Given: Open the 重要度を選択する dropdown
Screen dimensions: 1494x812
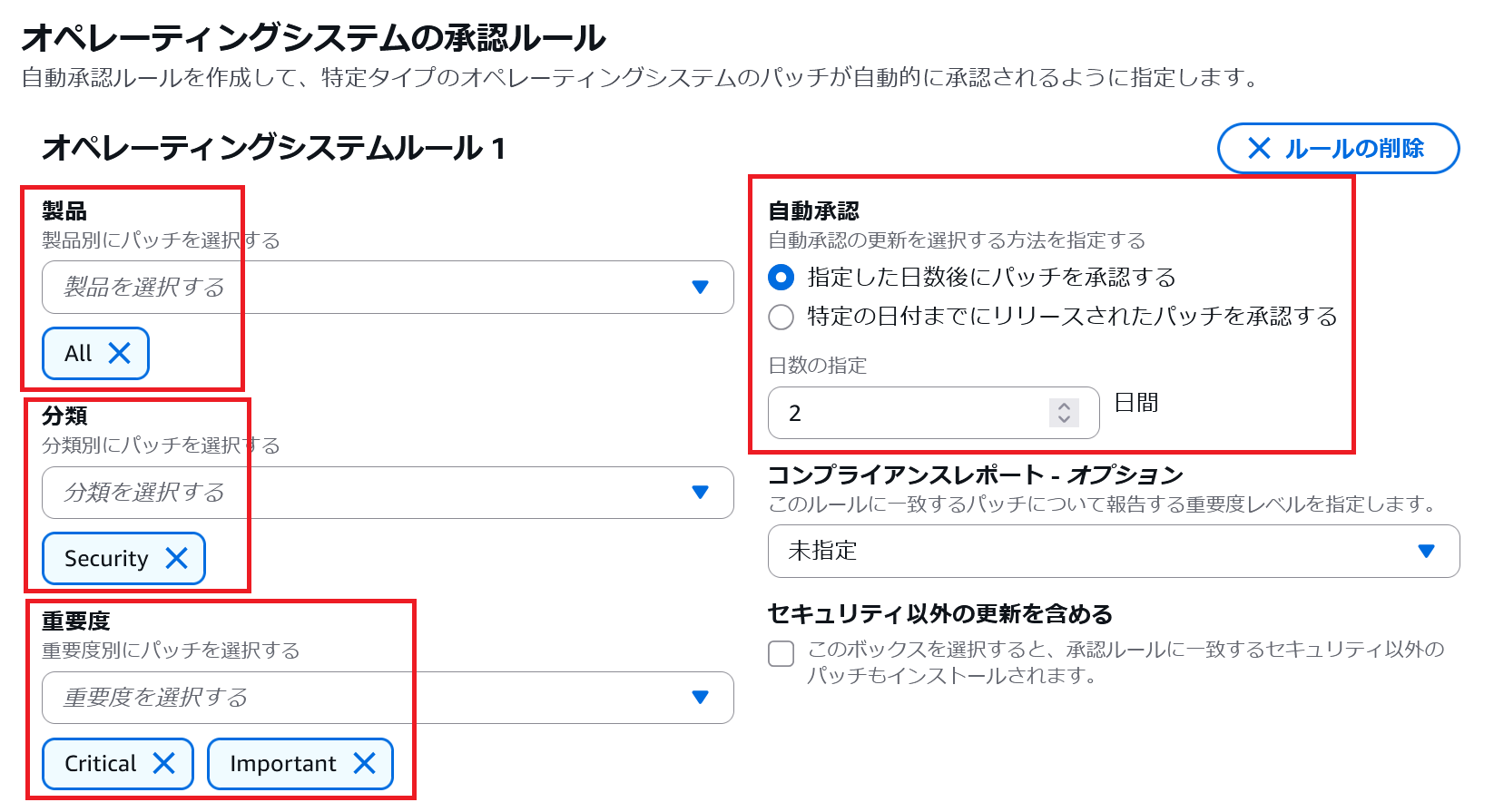Looking at the screenshot, I should tap(363, 698).
